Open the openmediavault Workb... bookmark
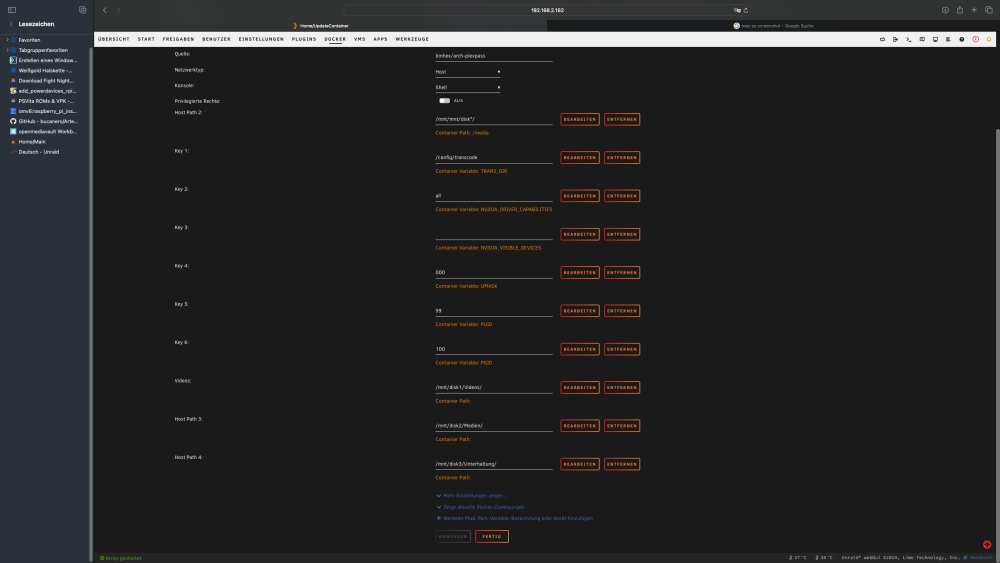Viewport: 1000px width, 563px height. 43,131
